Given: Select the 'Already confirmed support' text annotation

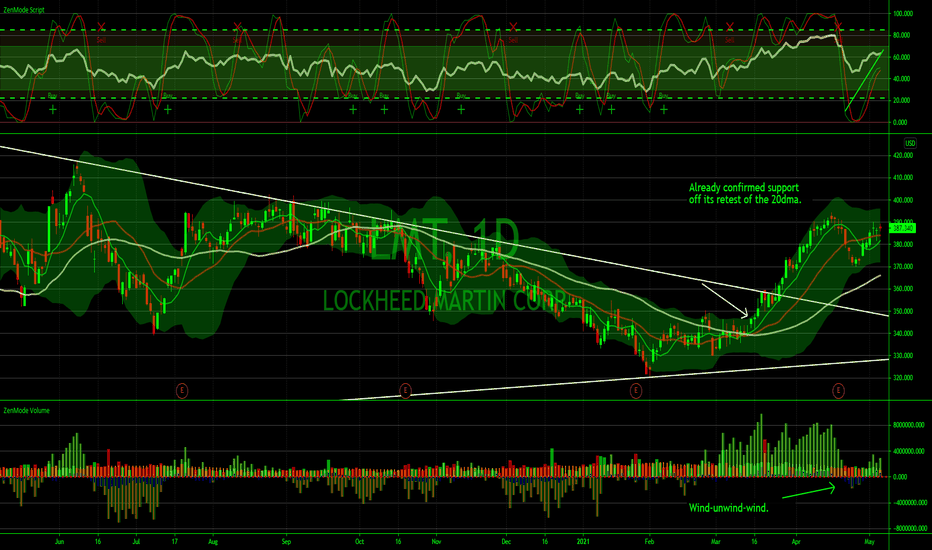Looking at the screenshot, I should click(x=745, y=193).
